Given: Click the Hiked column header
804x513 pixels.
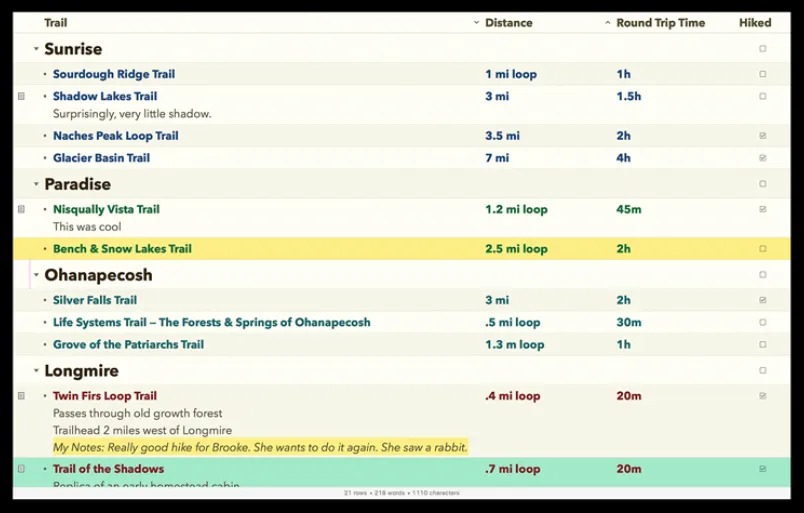Looking at the screenshot, I should [x=755, y=23].
